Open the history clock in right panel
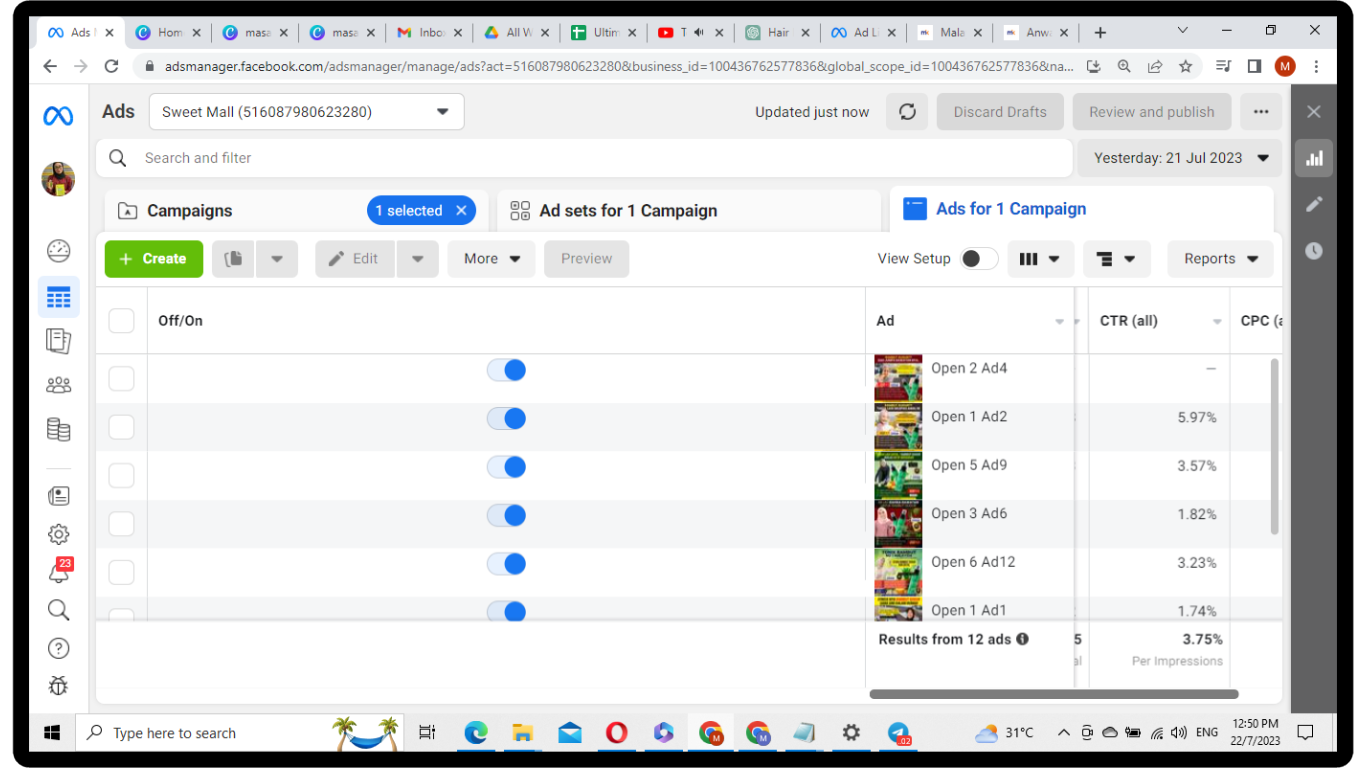This screenshot has height=768, width=1366. click(1314, 251)
